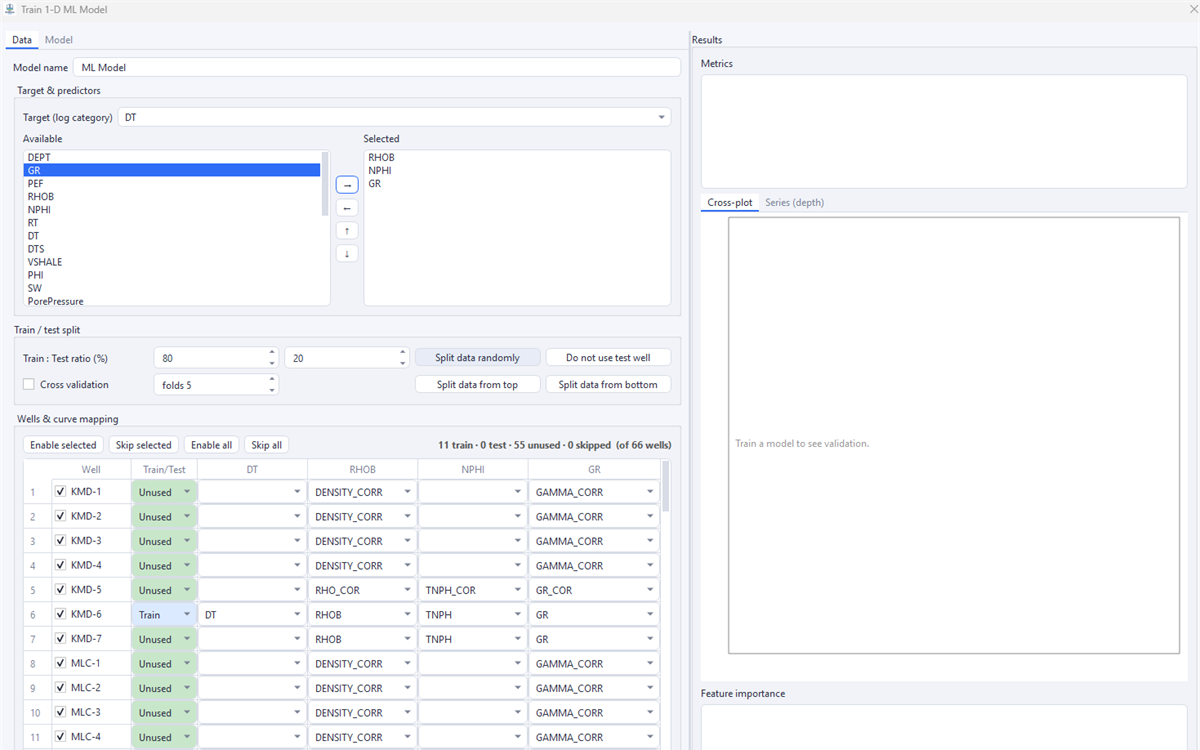Uncheck the KMD-5 well checkbox
This screenshot has height=750, width=1200.
pyautogui.click(x=61, y=590)
